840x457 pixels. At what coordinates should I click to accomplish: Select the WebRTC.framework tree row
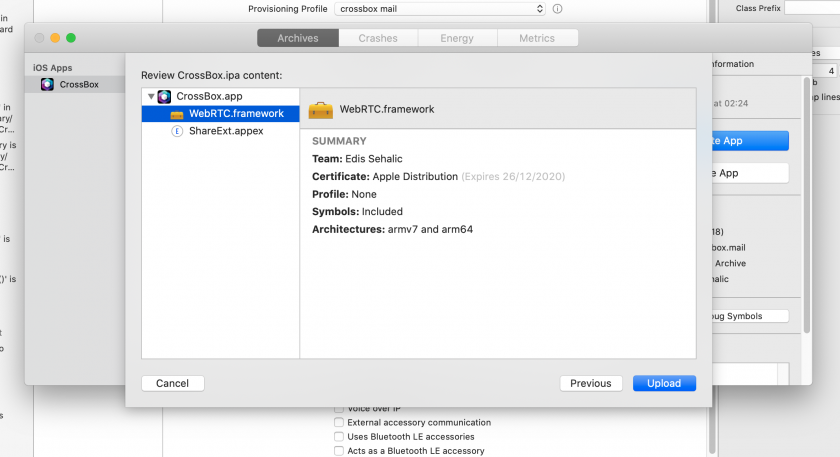coord(220,114)
